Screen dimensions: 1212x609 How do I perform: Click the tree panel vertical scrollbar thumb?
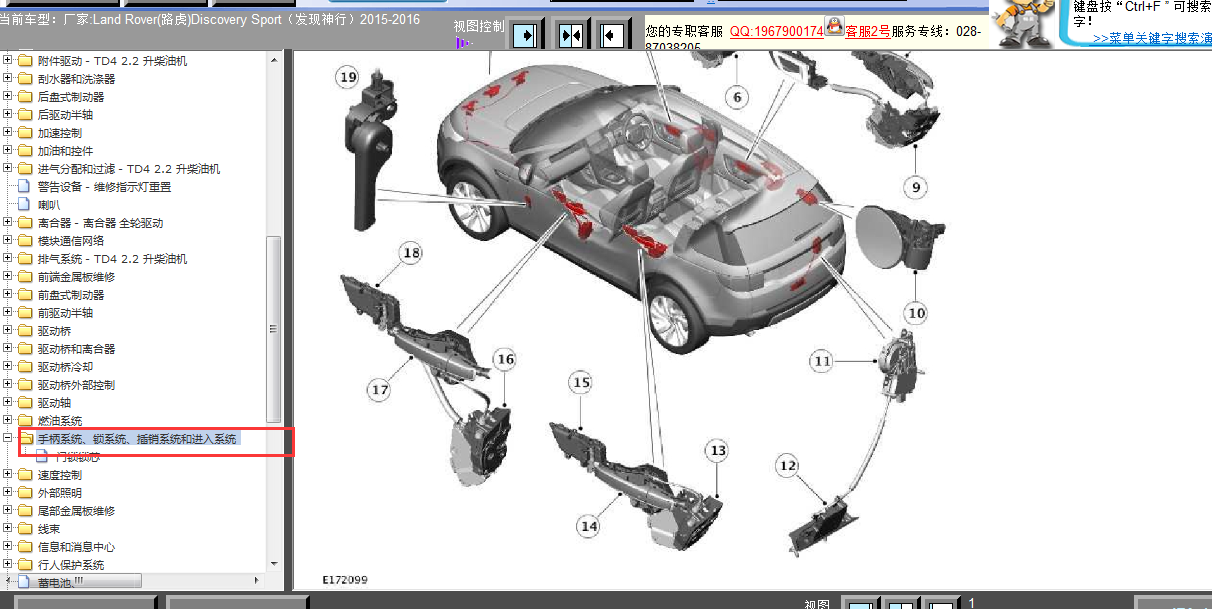coord(274,329)
